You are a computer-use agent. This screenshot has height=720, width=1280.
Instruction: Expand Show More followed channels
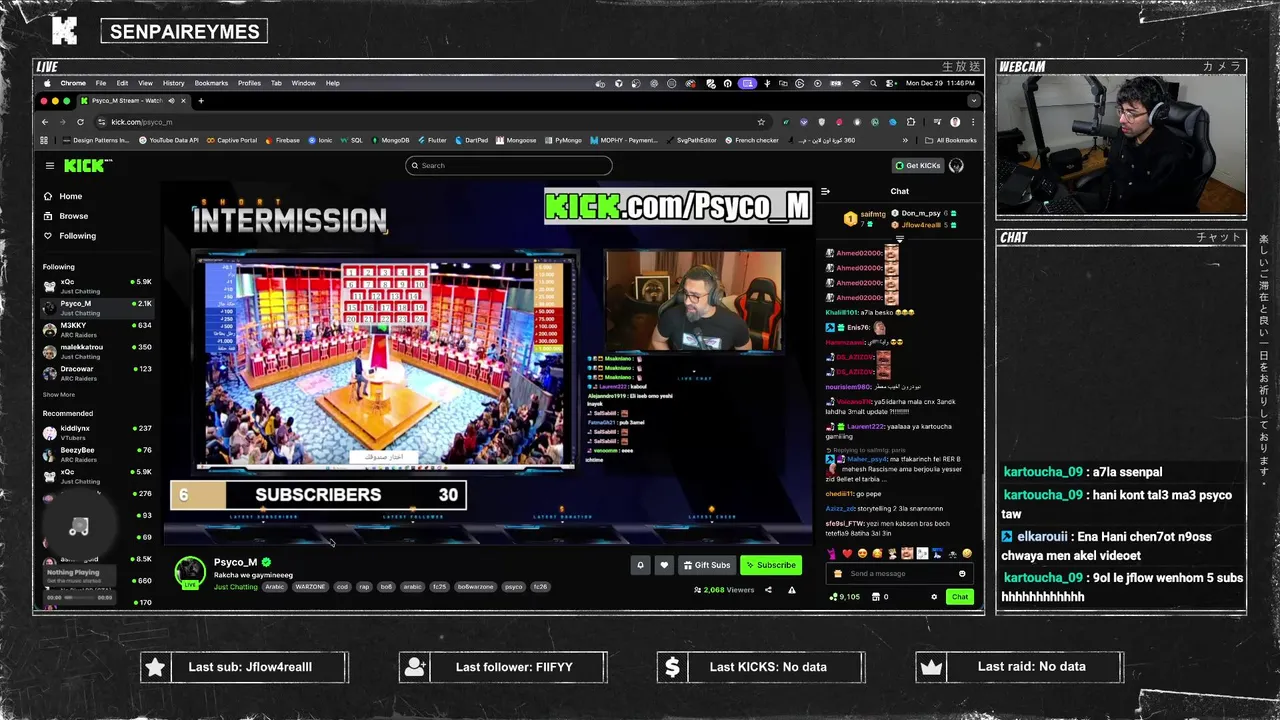pos(58,394)
